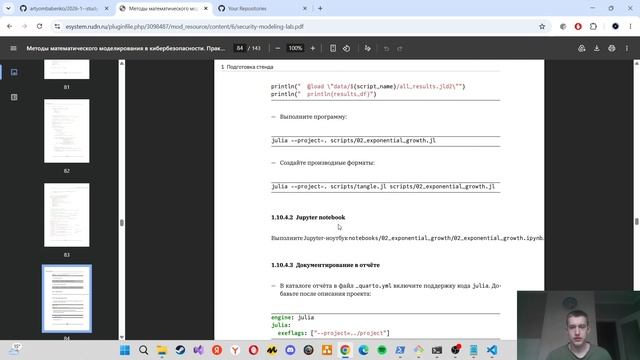Click the redo annotation icon

point(400,49)
